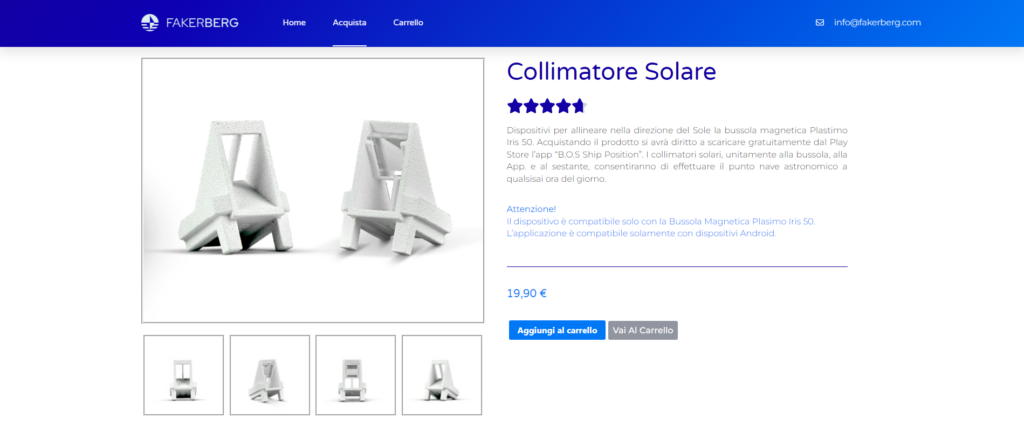Click the fifth rating star
Viewport: 1024px width, 425px height.
[x=579, y=106]
